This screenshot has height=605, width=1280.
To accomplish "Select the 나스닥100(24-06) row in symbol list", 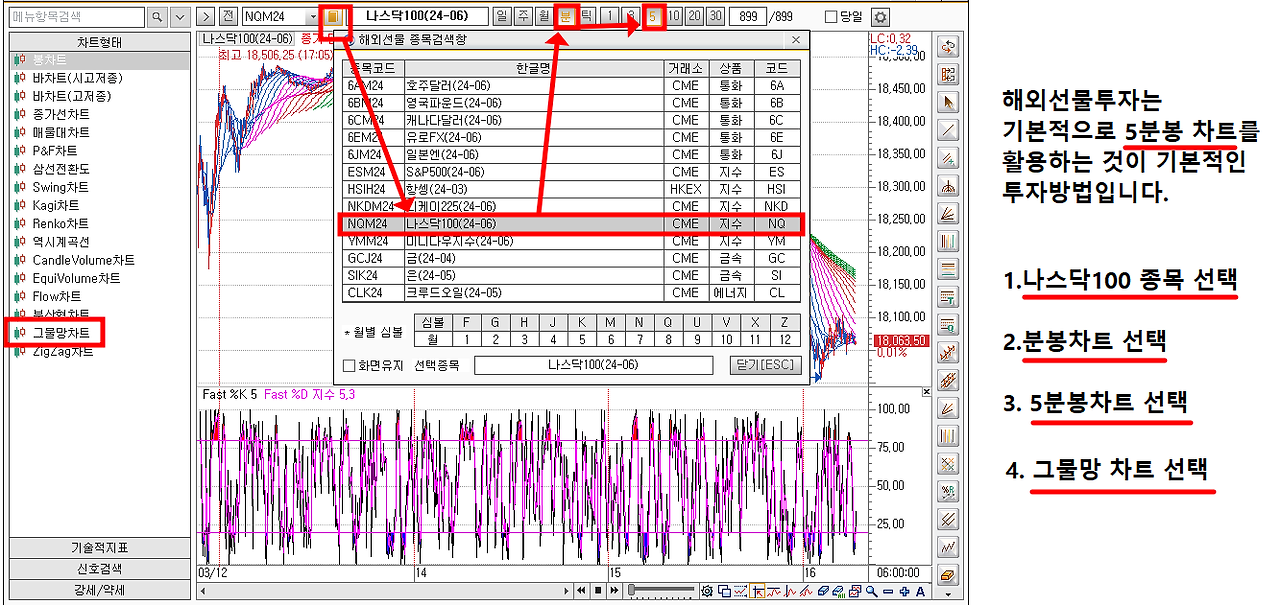I will coord(571,224).
